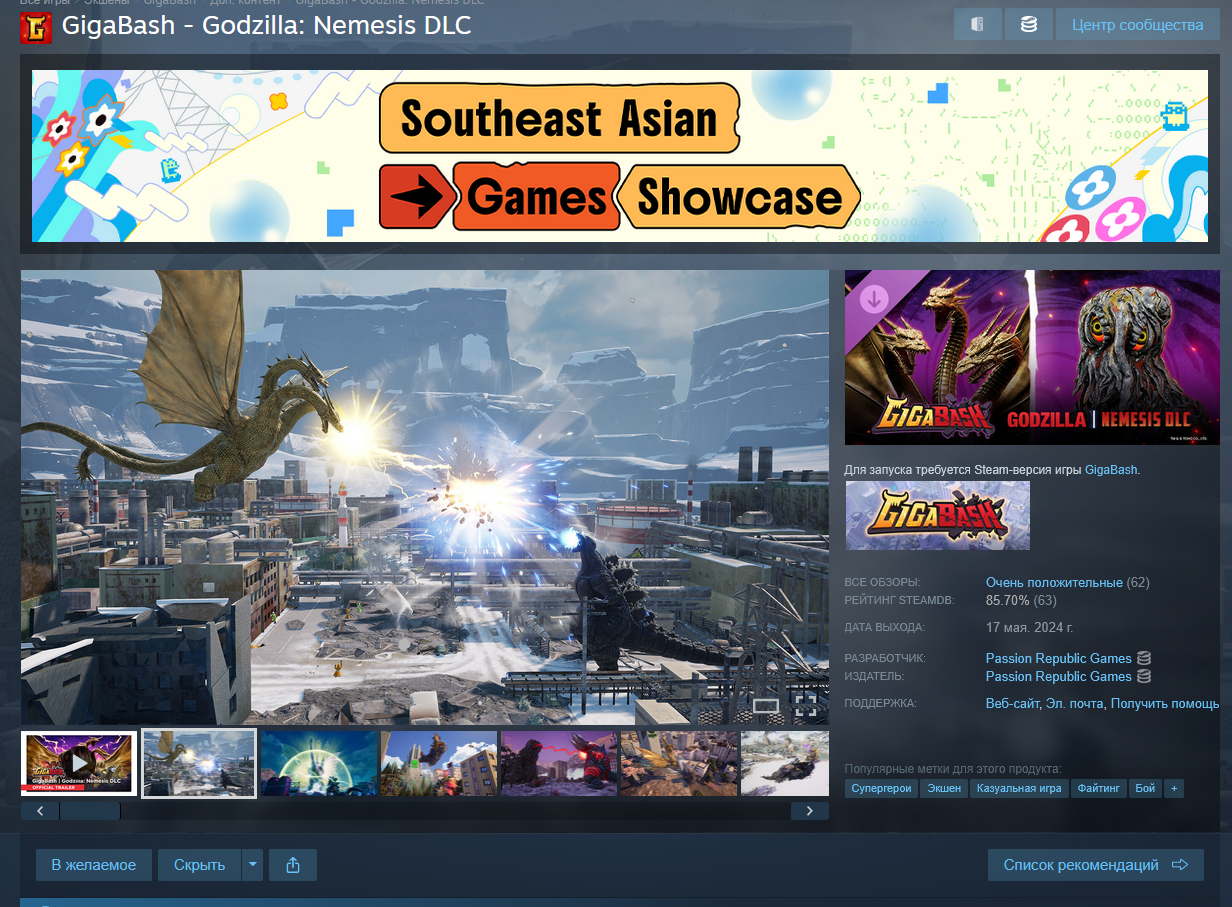Click the release date 17 мая. 2024 г.

click(x=1029, y=627)
